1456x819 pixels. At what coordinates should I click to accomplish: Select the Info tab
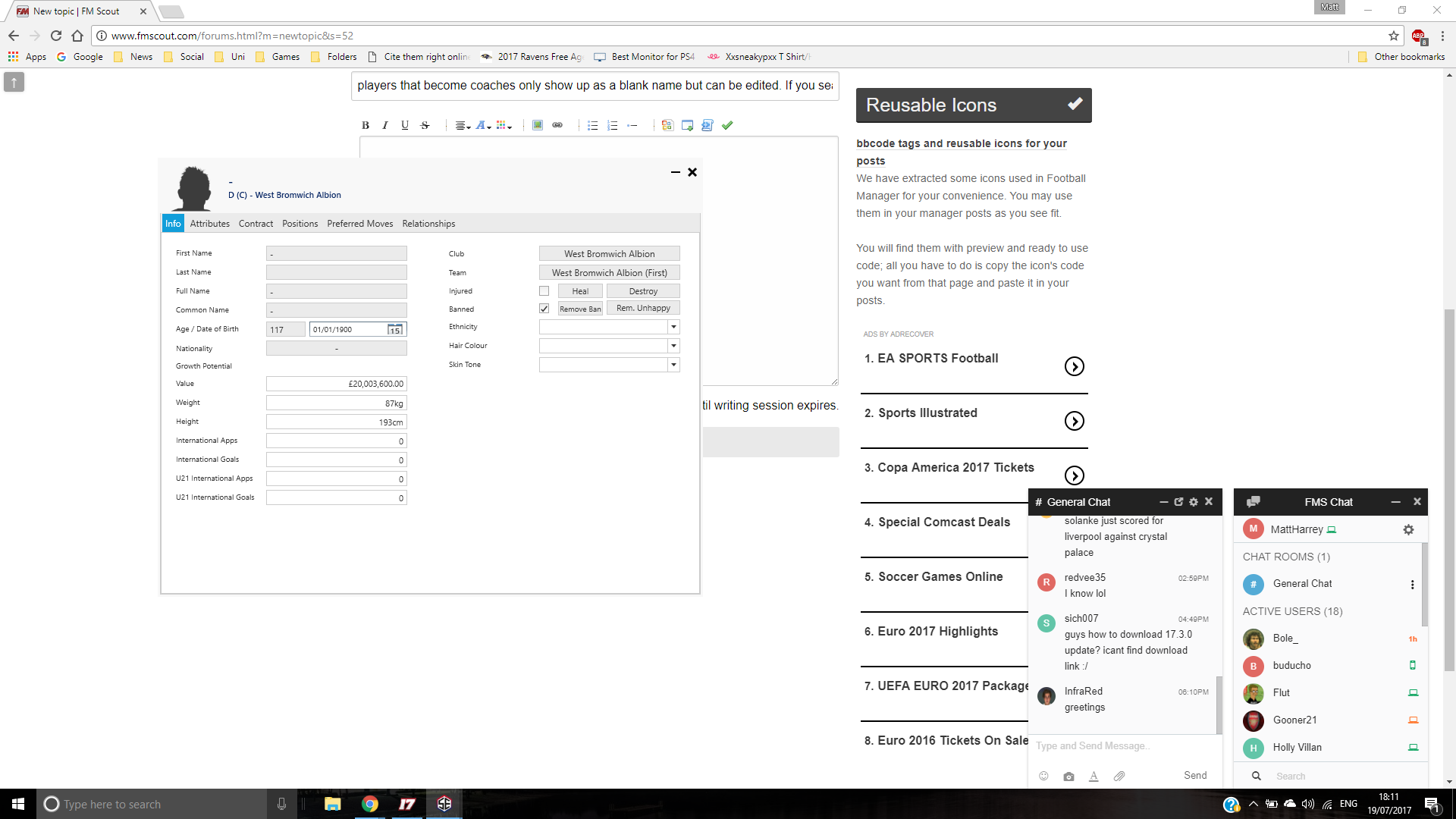click(173, 224)
